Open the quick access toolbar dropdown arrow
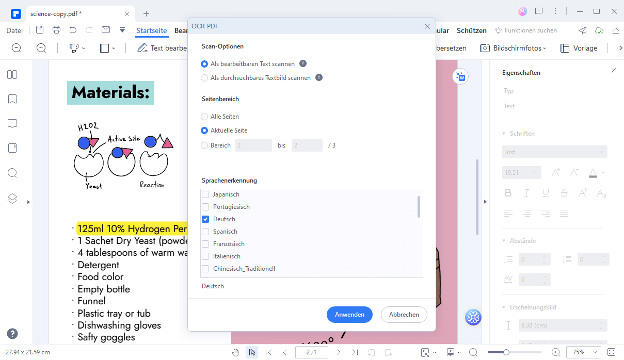 click(x=122, y=30)
